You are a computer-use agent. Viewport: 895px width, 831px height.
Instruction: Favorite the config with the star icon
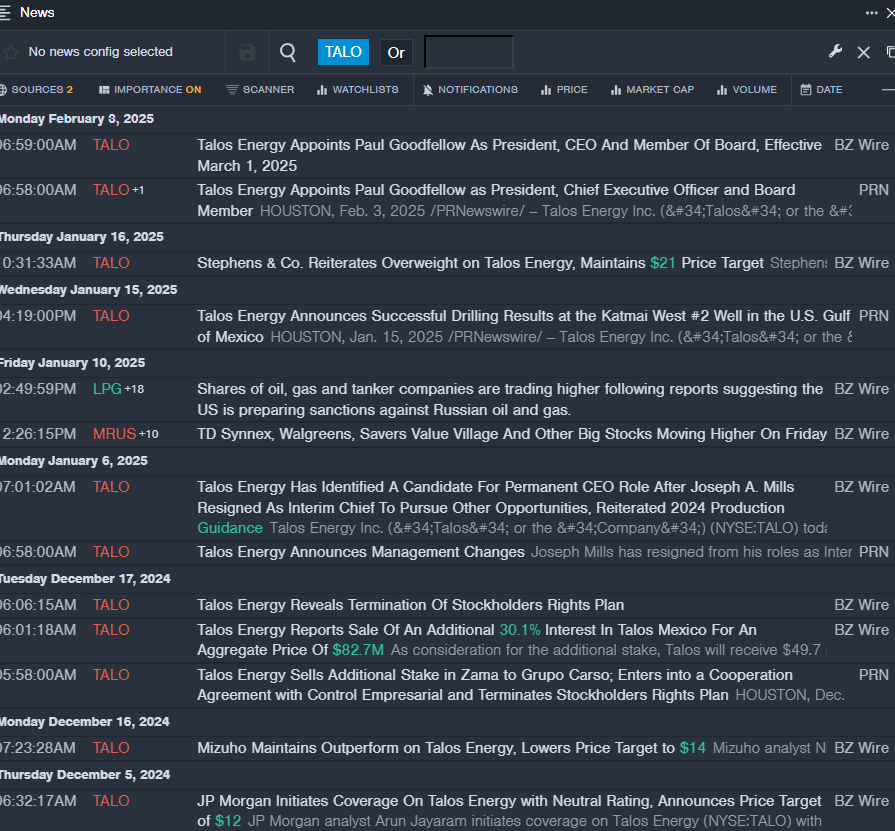[x=11, y=53]
